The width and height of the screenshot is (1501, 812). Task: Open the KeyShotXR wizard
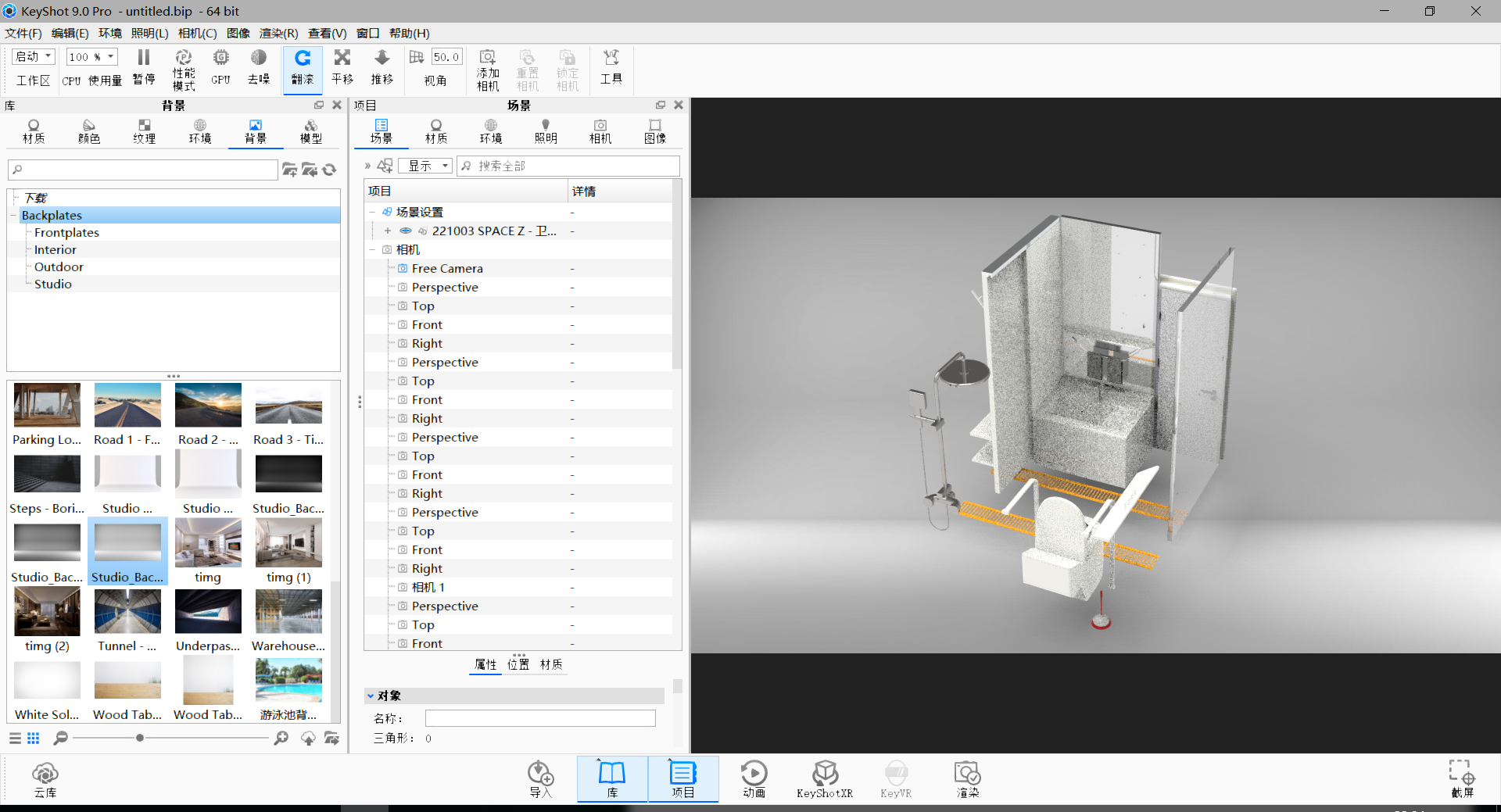click(x=825, y=778)
